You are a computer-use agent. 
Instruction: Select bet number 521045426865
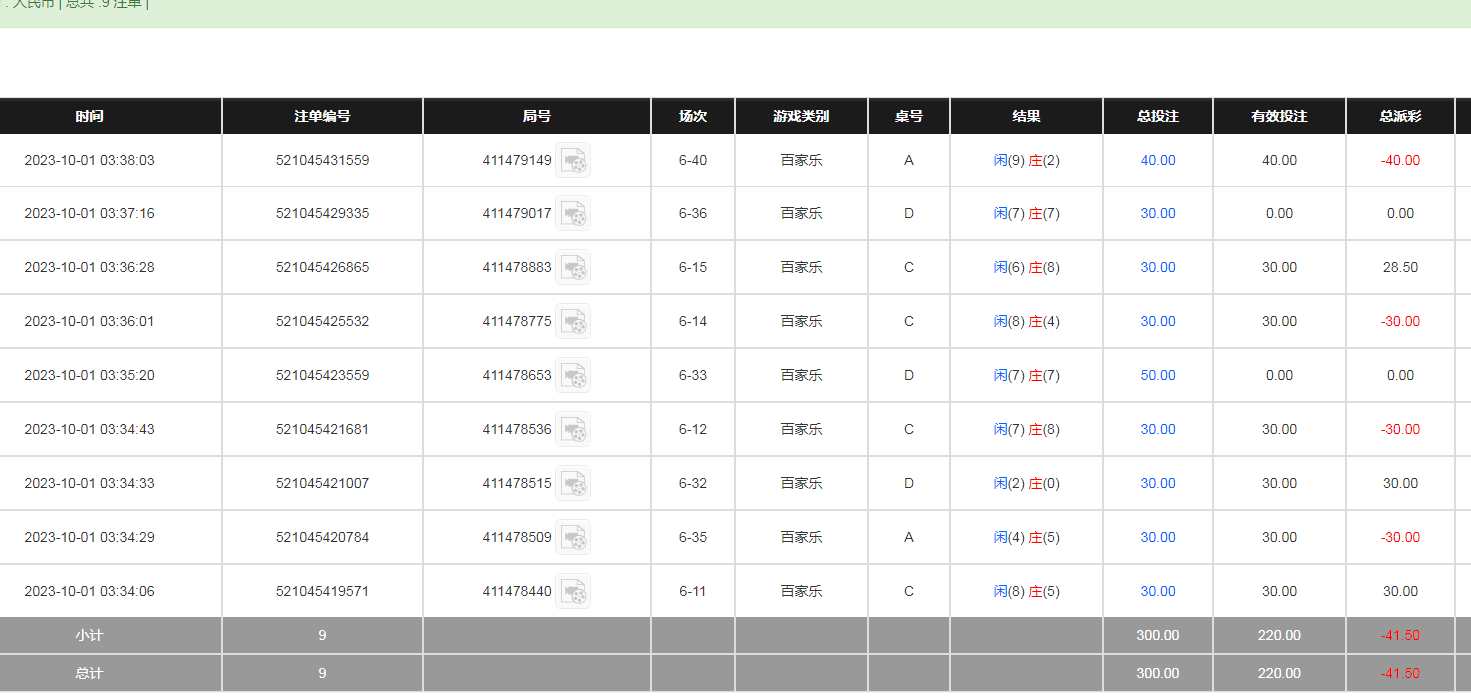(322, 267)
